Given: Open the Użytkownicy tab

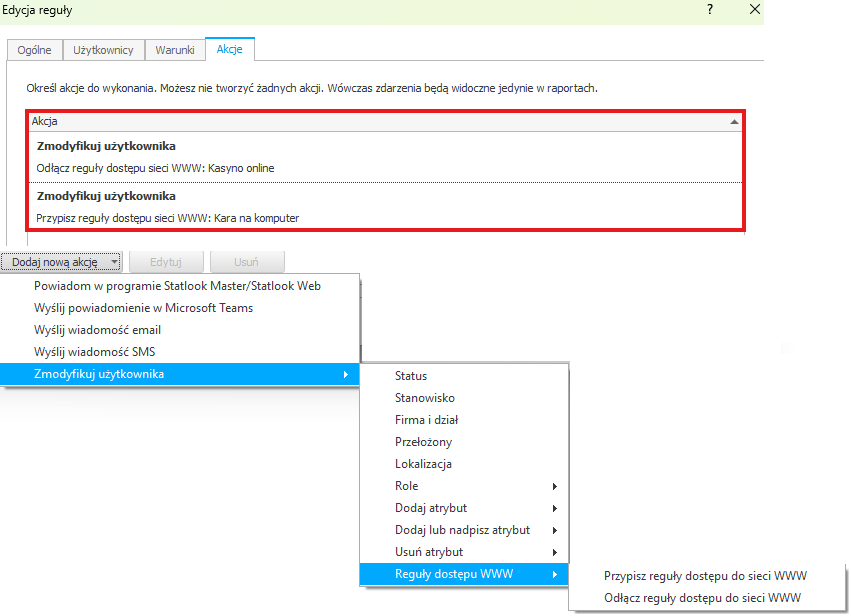Looking at the screenshot, I should (104, 50).
